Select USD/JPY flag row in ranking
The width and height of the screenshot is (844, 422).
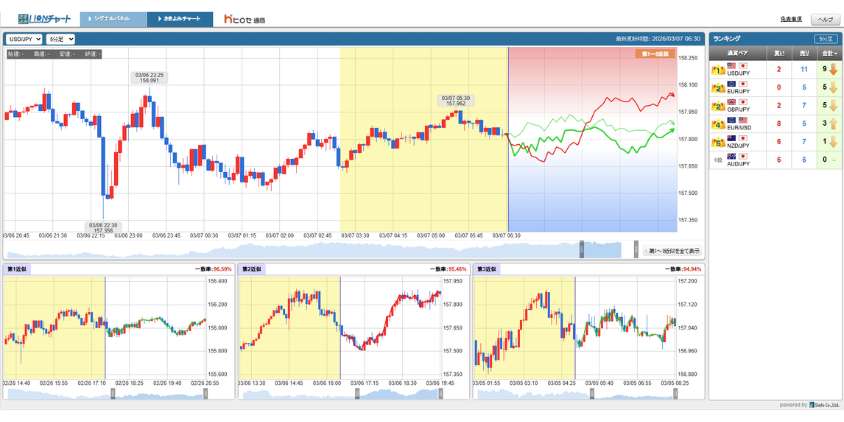point(739,70)
